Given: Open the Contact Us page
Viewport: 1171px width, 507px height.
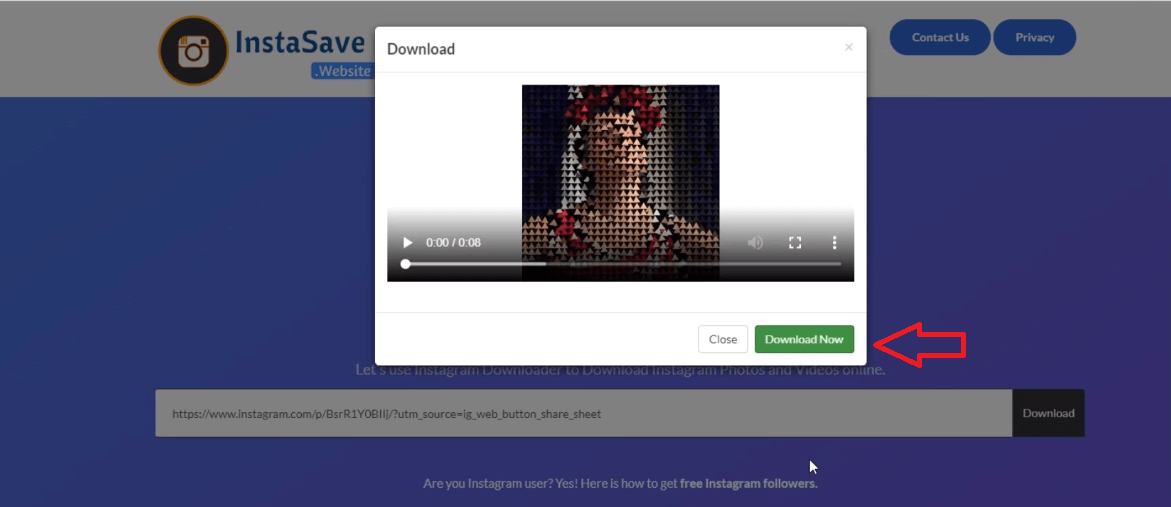Looking at the screenshot, I should 940,37.
